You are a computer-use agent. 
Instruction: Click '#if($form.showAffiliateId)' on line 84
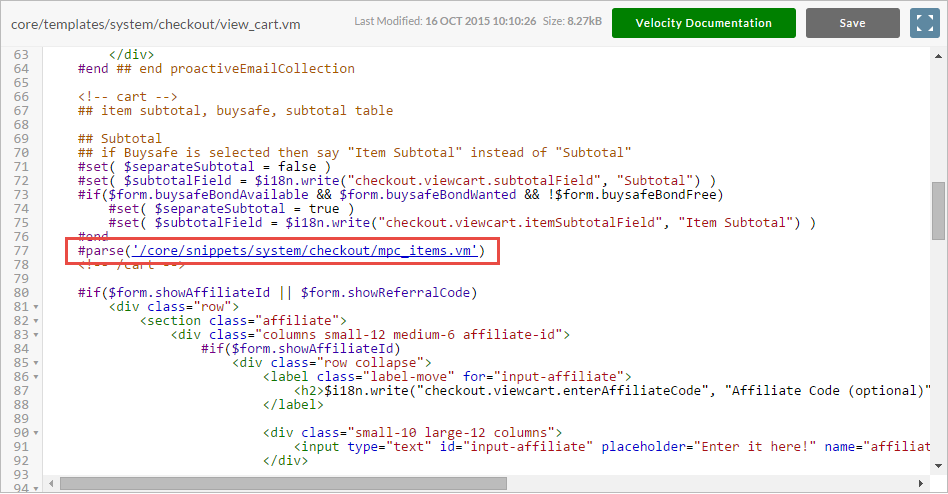tap(301, 349)
